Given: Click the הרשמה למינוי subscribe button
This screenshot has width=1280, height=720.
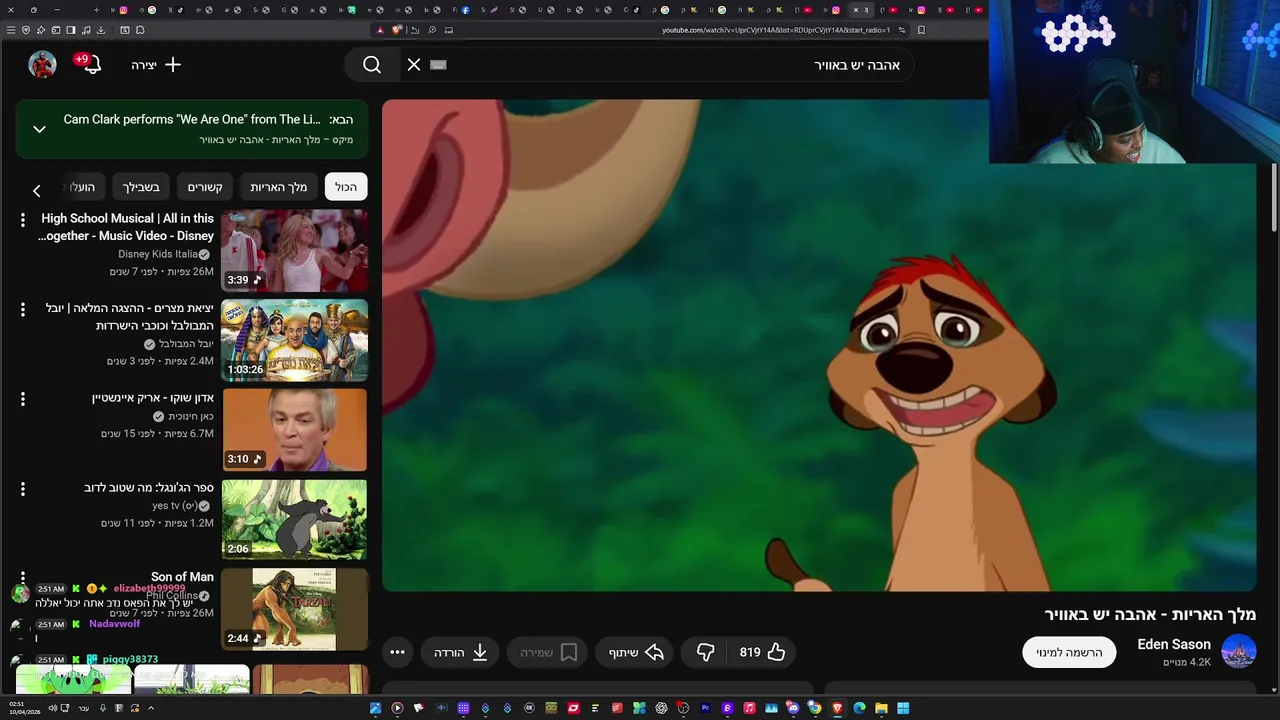Looking at the screenshot, I should click(x=1069, y=652).
